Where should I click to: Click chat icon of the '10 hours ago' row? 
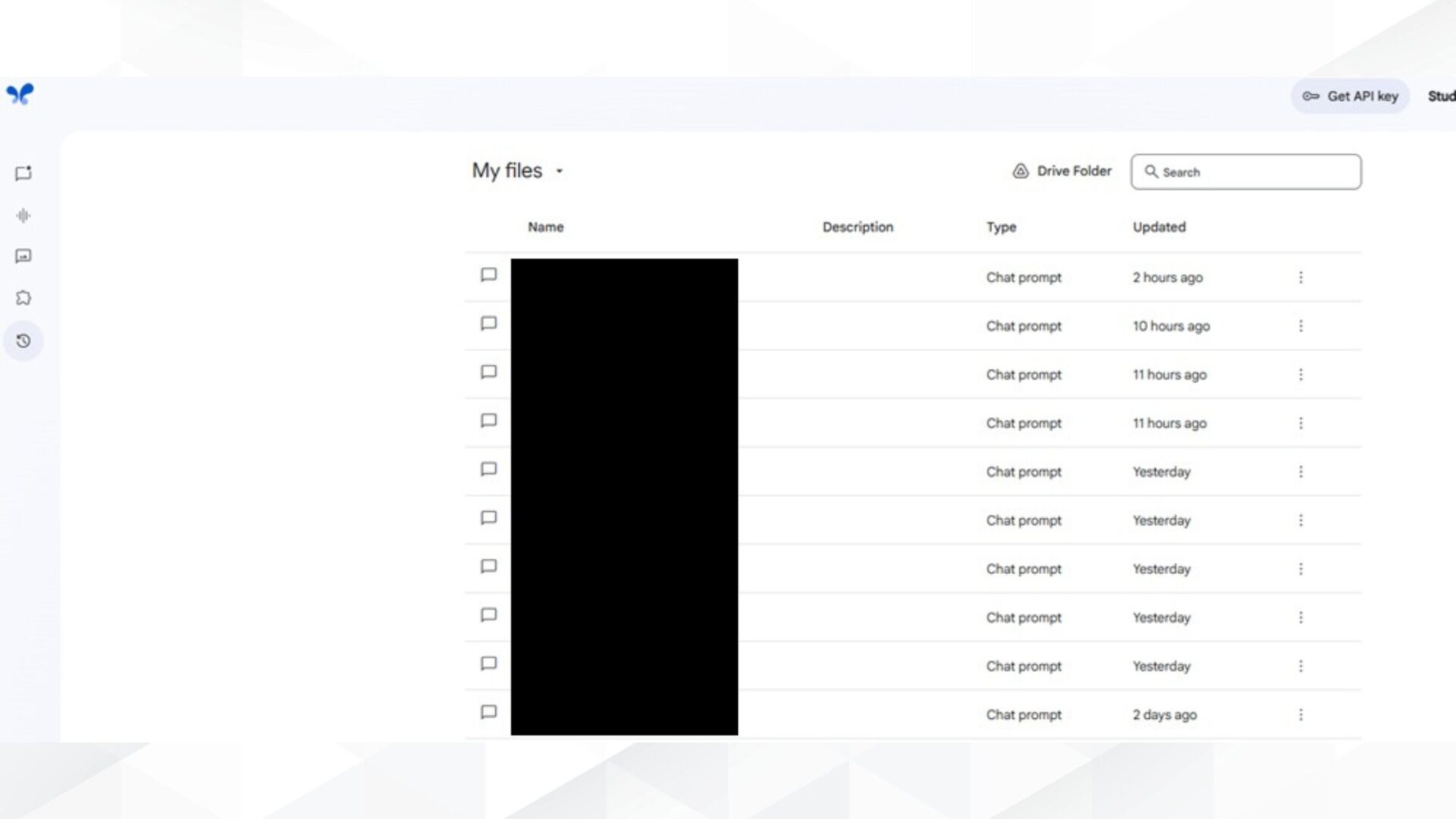pos(489,324)
